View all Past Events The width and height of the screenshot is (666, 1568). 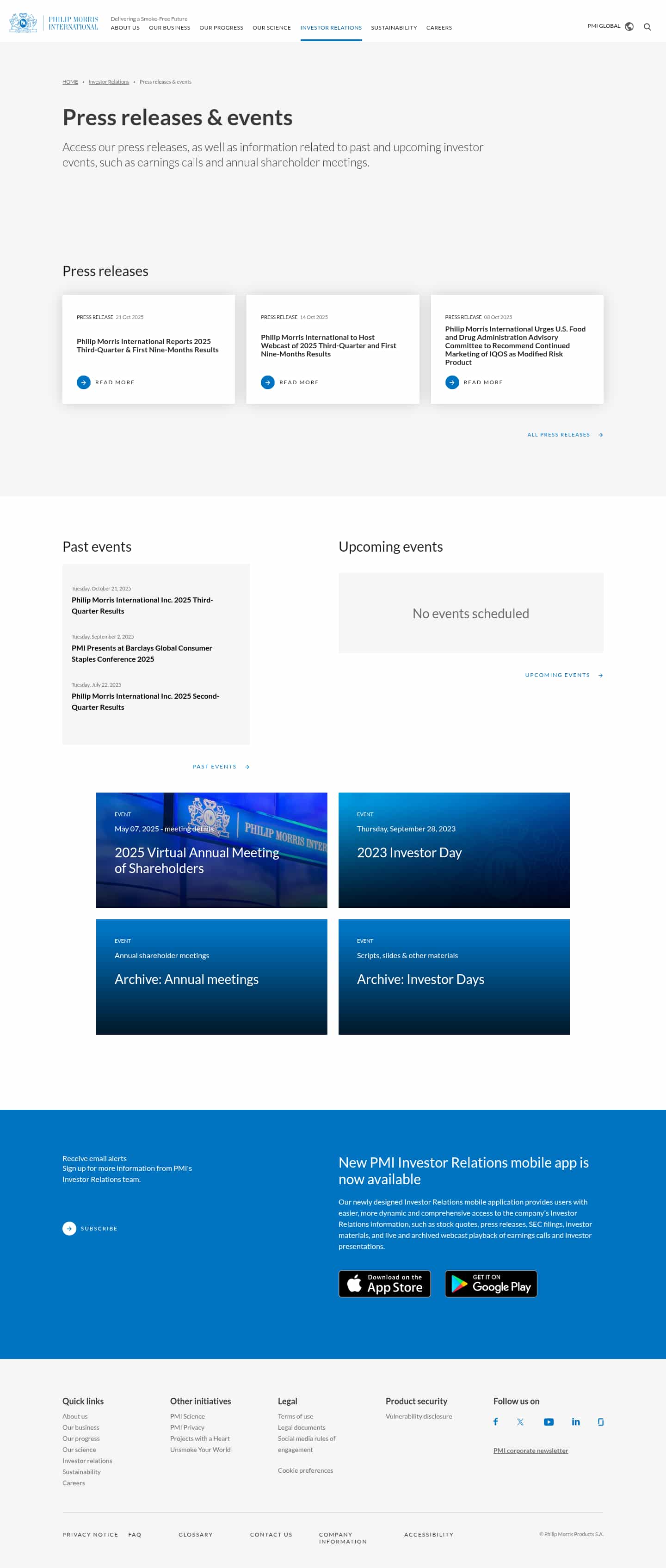[x=214, y=767]
